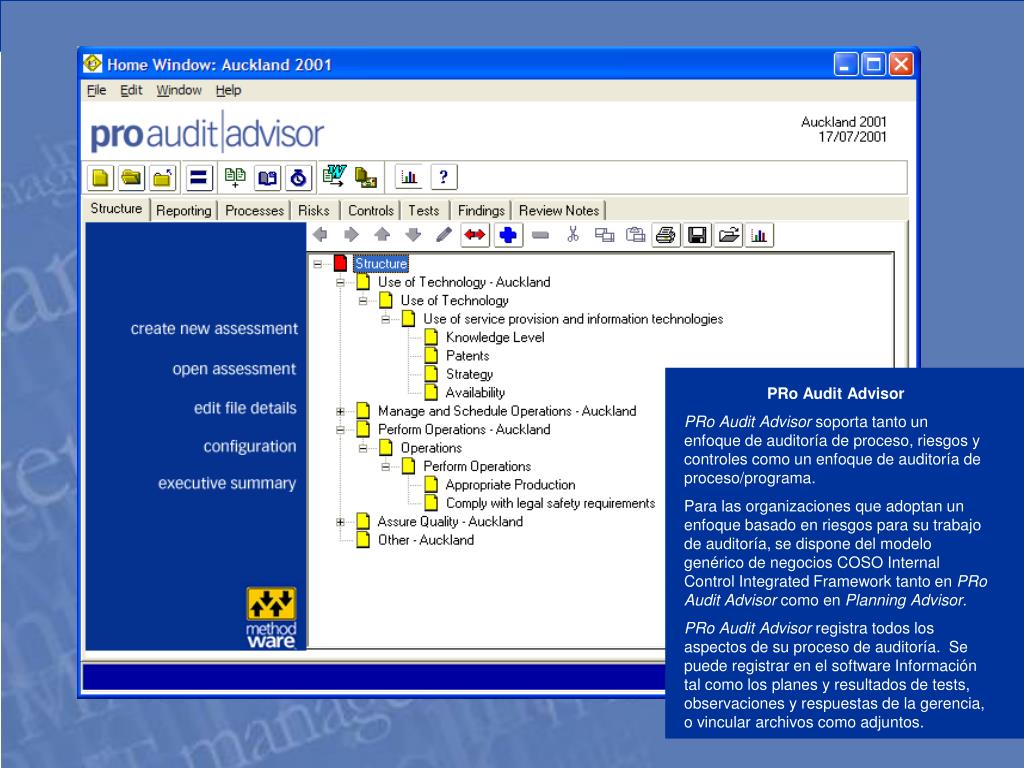Open the Edit menu
Screen dimensions: 1024x768
(131, 90)
